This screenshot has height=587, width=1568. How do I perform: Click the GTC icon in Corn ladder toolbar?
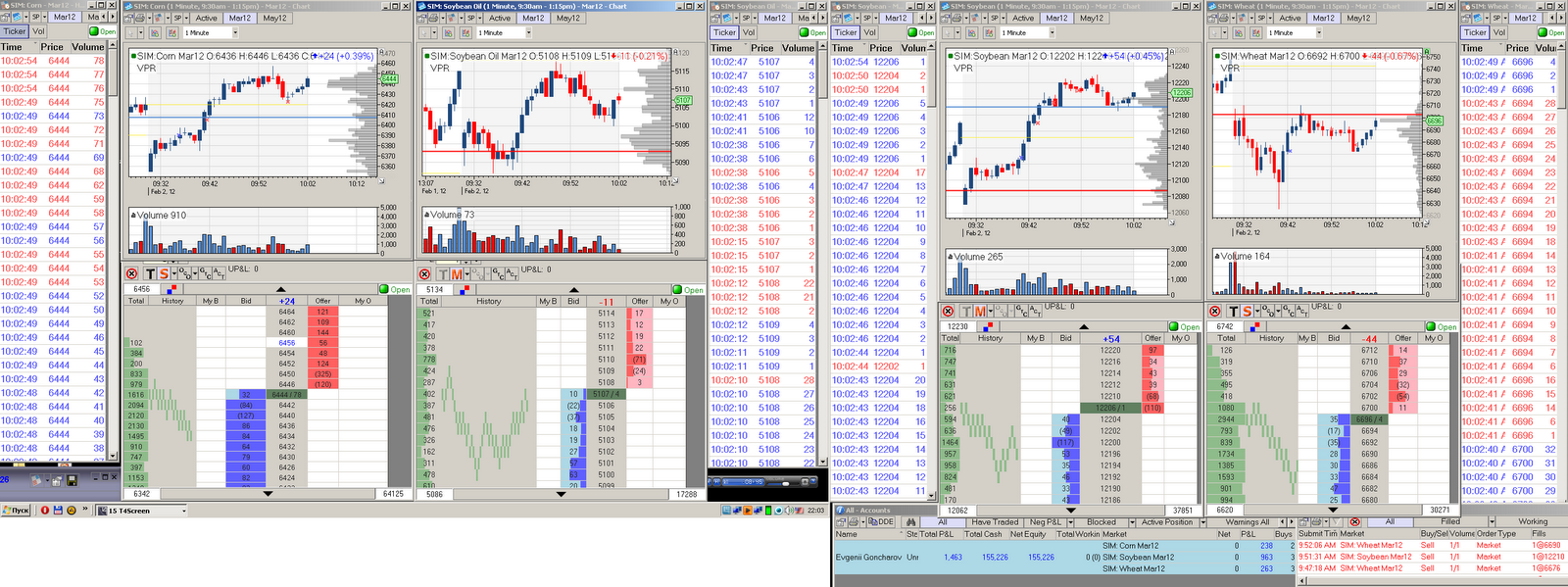coord(205,272)
